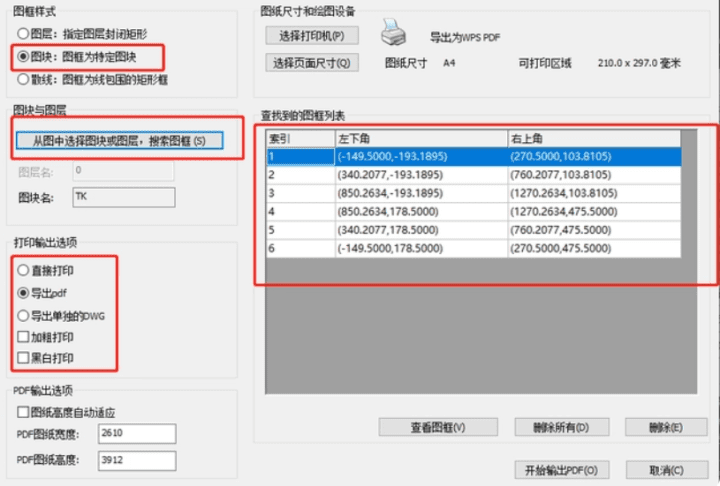Select the 直接打印 output option
This screenshot has width=720, height=486.
[23, 270]
